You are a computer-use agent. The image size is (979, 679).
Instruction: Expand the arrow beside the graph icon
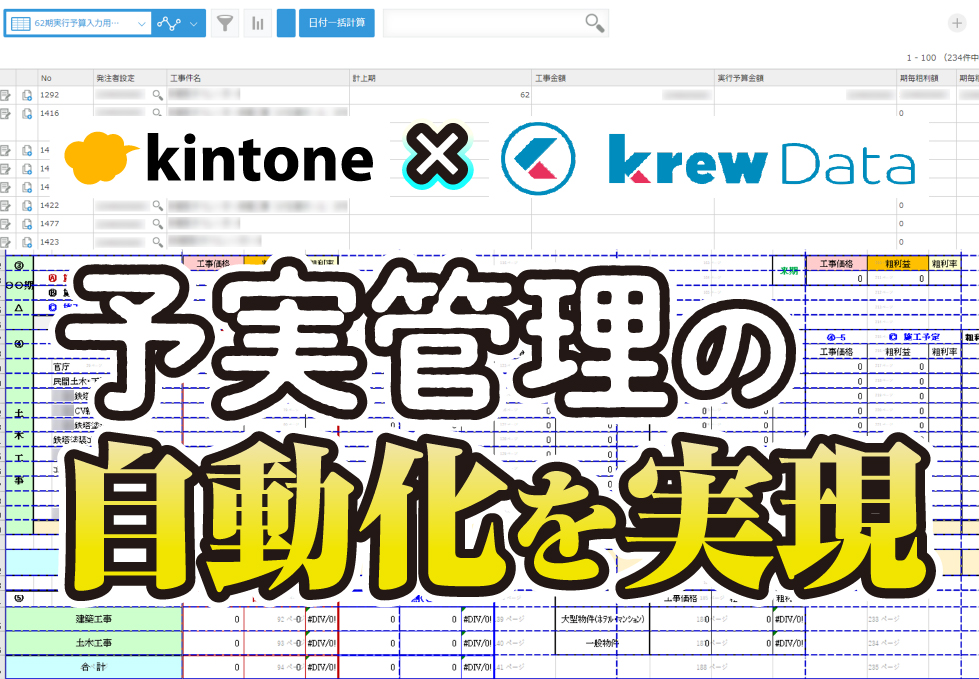tap(194, 24)
